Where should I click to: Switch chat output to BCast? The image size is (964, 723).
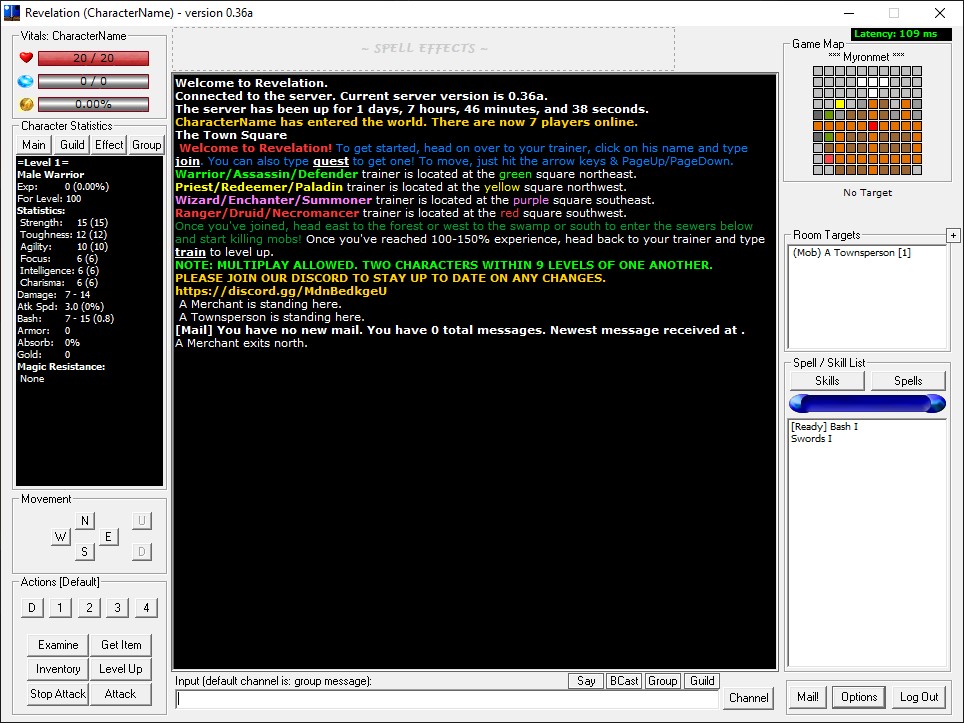(623, 680)
